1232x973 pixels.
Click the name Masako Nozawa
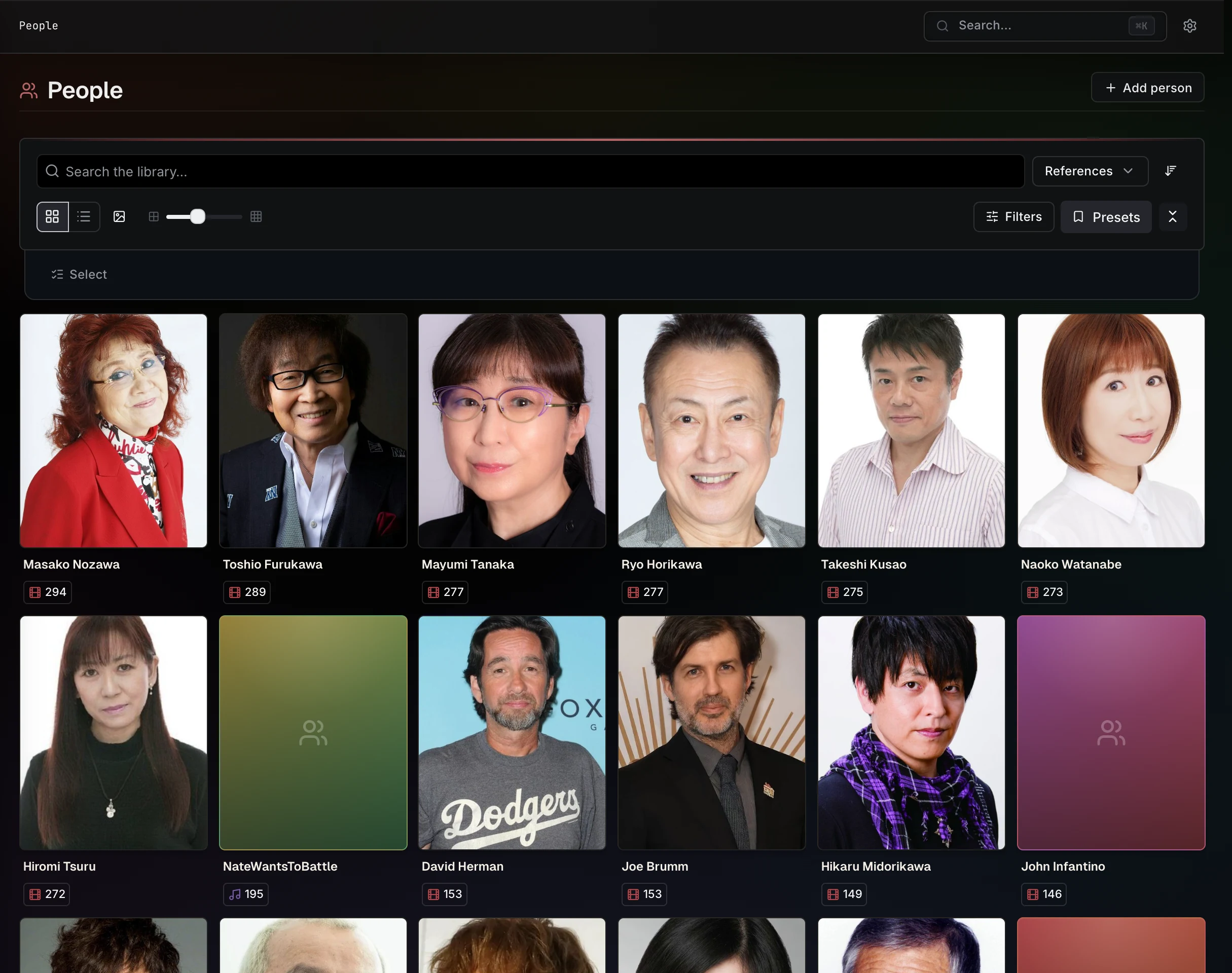click(71, 564)
